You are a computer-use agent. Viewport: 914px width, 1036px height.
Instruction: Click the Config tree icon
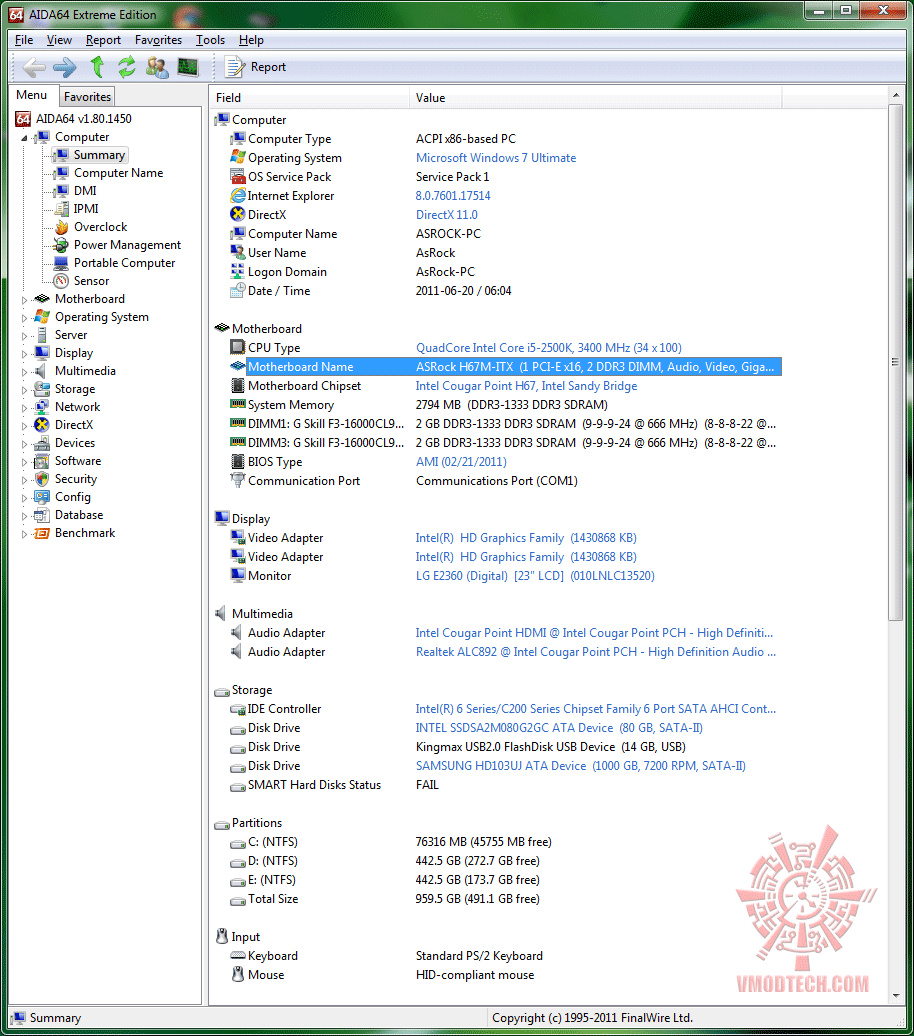[42, 497]
